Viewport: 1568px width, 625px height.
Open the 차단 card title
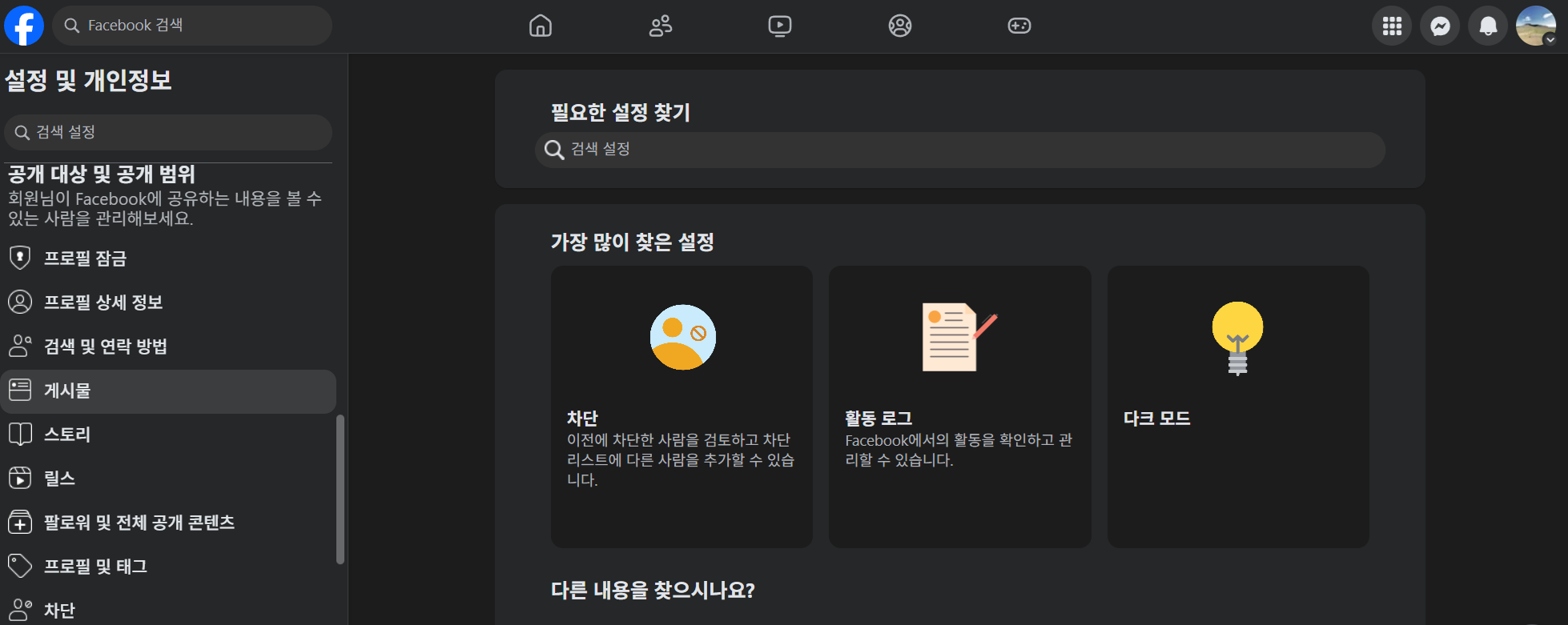point(582,418)
